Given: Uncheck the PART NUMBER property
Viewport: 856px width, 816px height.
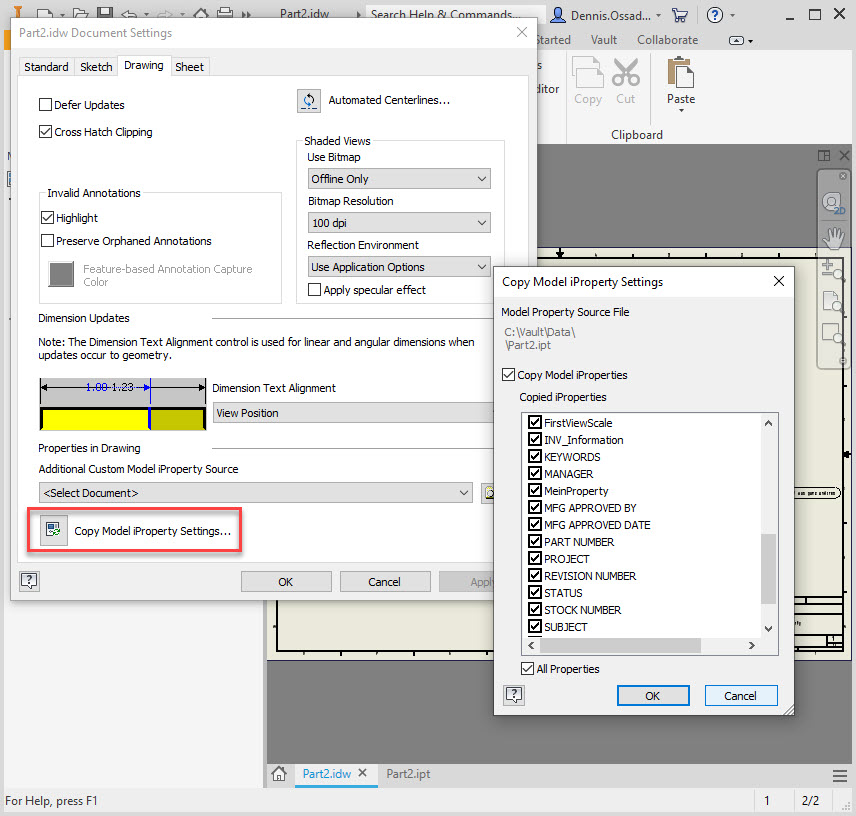Looking at the screenshot, I should pos(536,541).
